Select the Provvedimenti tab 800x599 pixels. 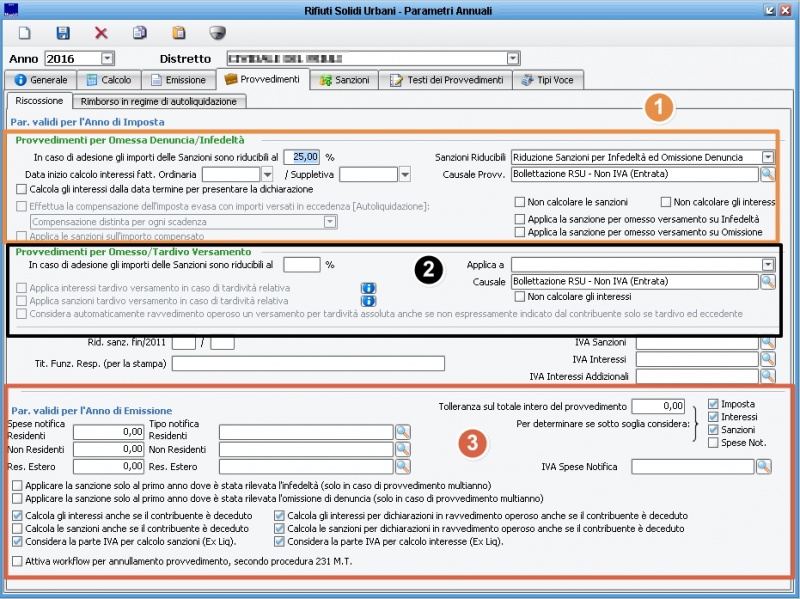[x=263, y=79]
